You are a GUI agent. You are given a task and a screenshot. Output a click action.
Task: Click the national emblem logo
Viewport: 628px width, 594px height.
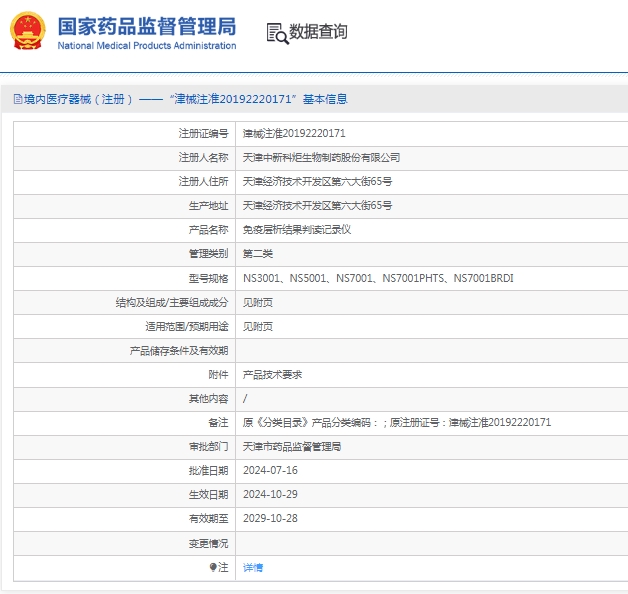(28, 31)
